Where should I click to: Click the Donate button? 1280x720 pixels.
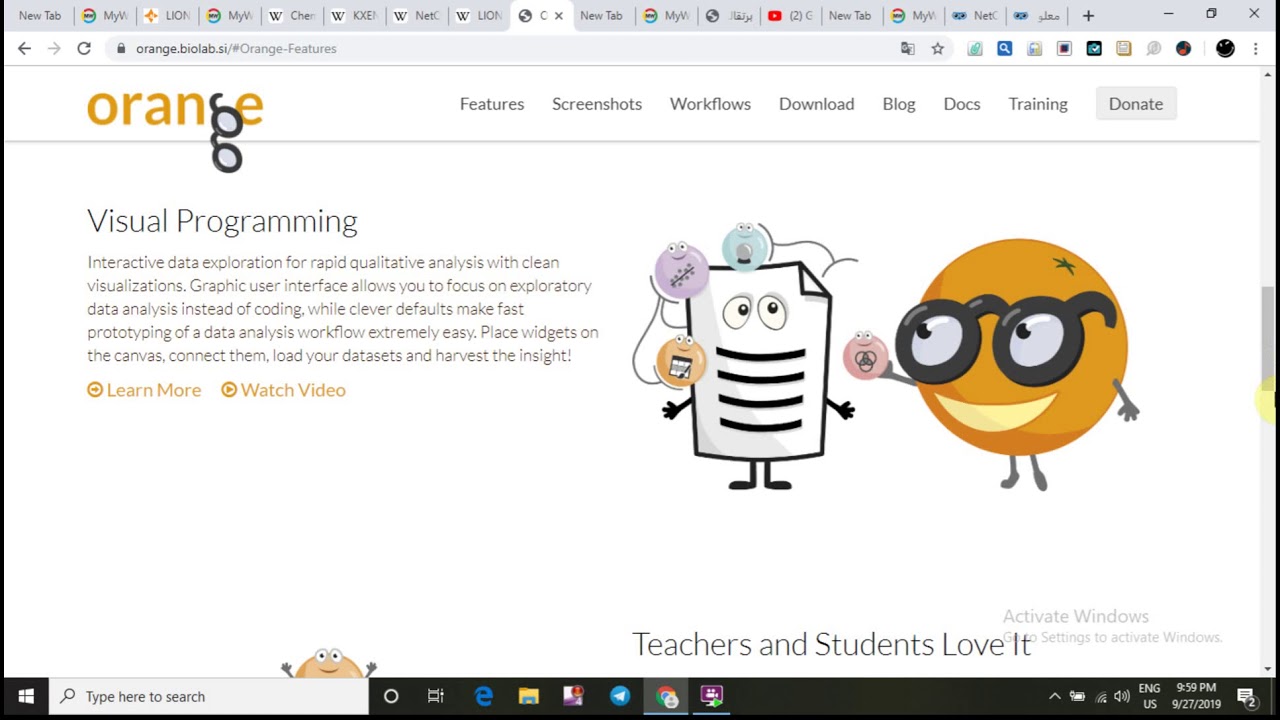[x=1136, y=104]
